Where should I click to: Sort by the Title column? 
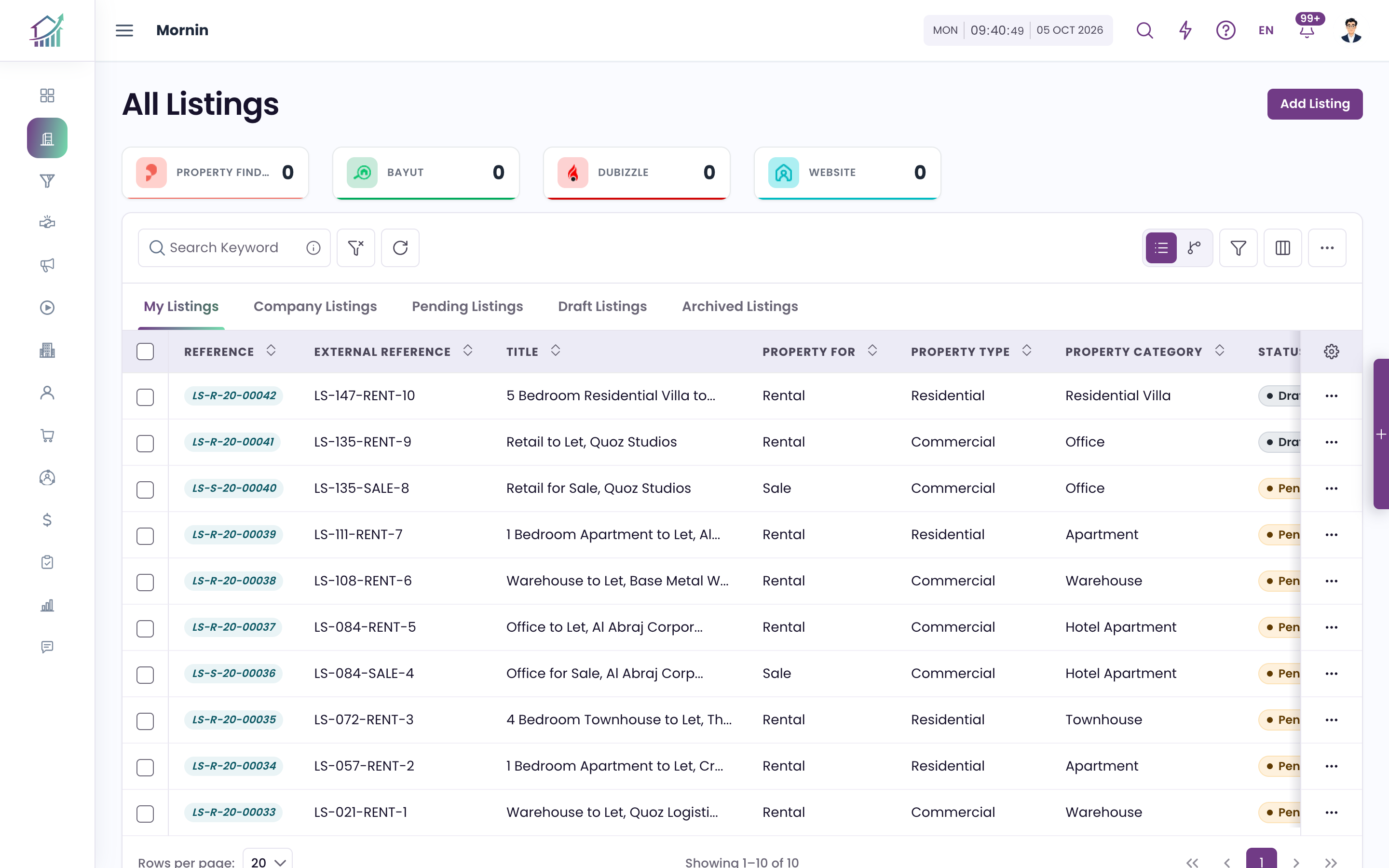pos(555,351)
